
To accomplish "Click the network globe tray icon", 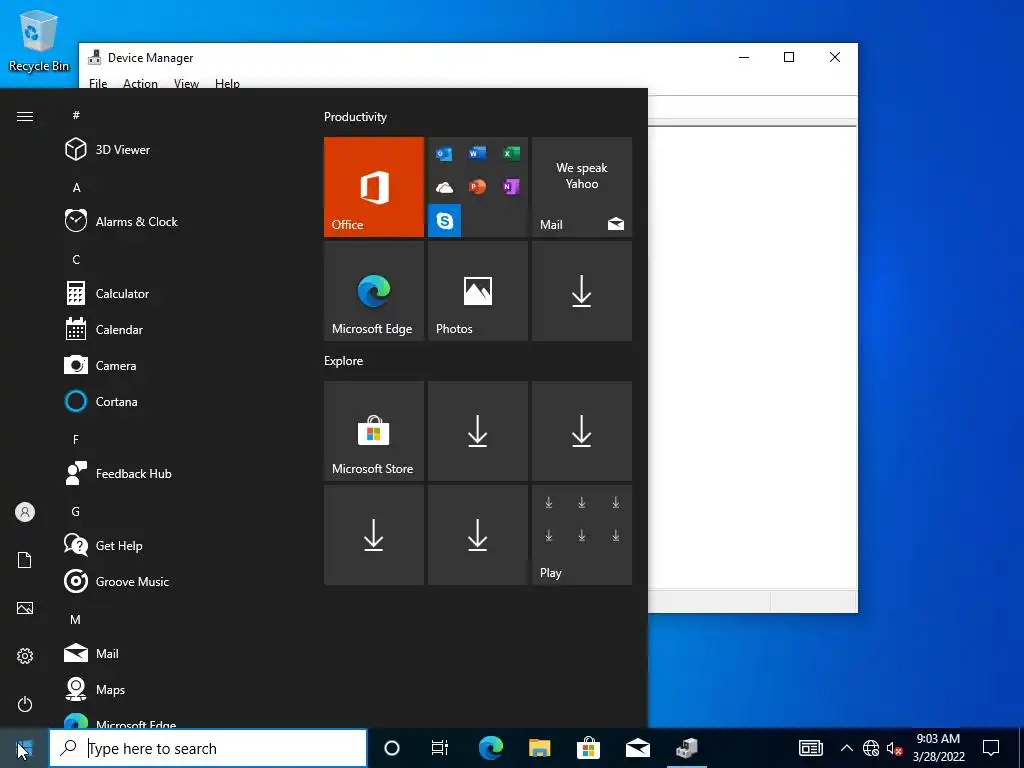I will pos(871,748).
